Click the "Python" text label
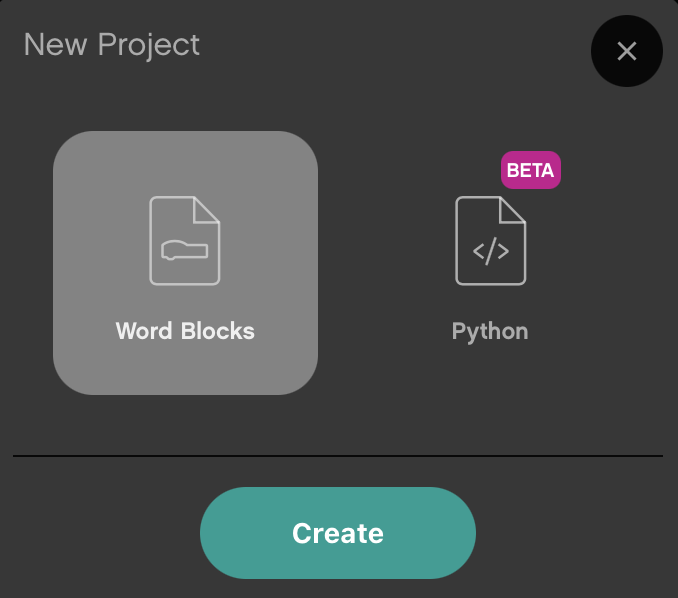The width and height of the screenshot is (678, 598). click(x=490, y=331)
